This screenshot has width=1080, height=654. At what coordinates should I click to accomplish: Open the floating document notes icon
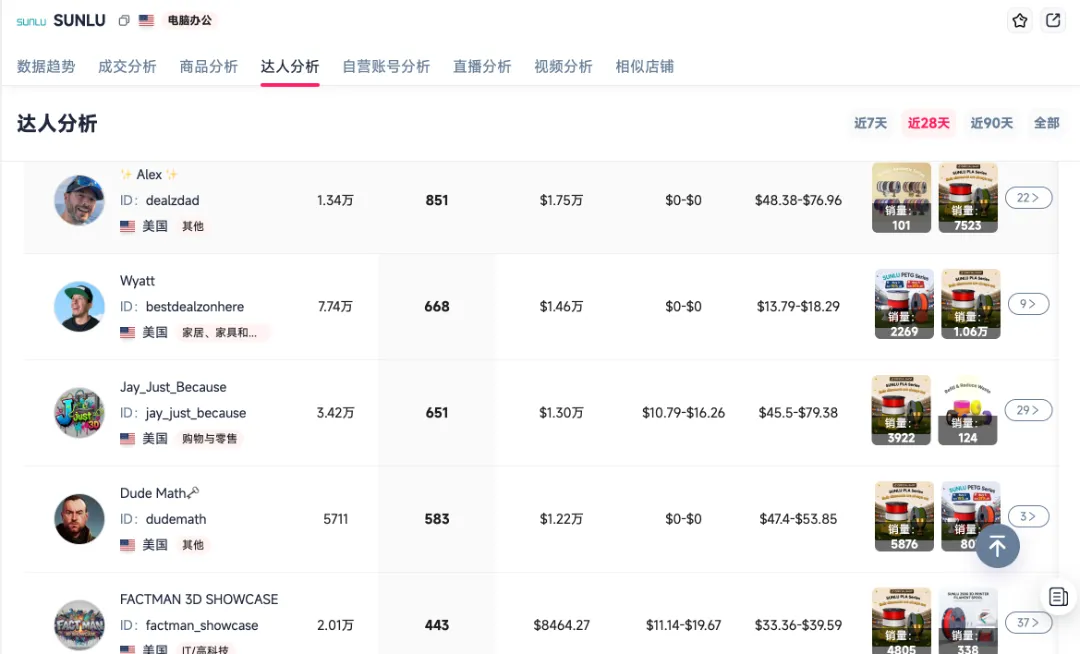[1058, 596]
